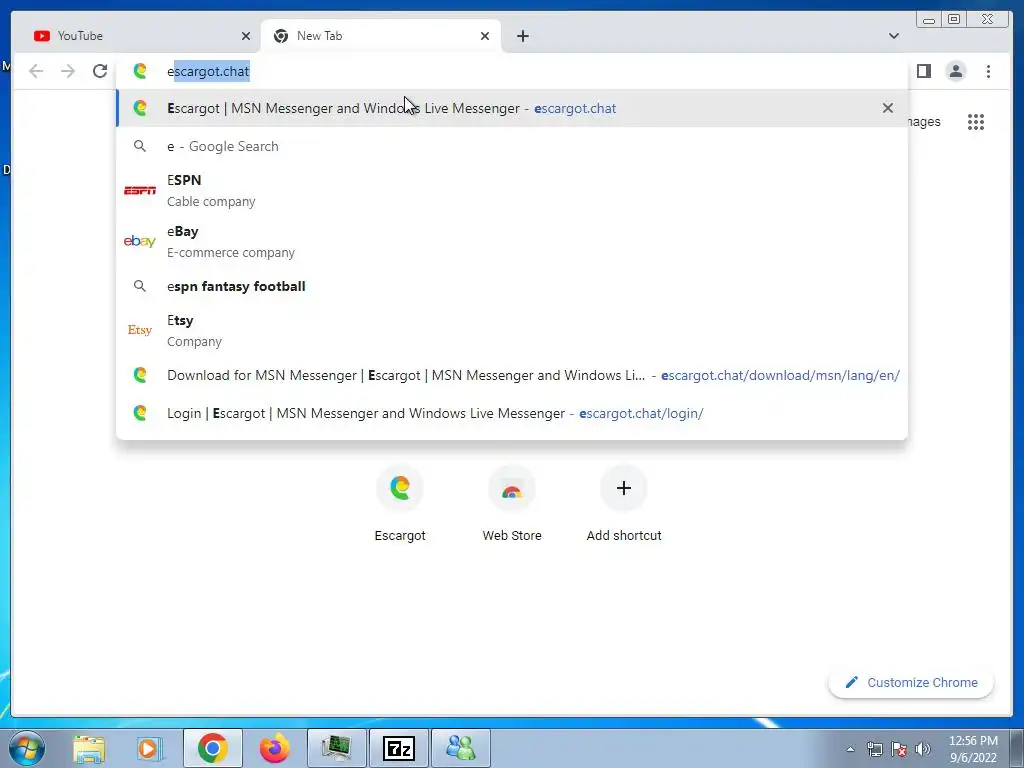This screenshot has width=1024, height=768.
Task: Open the Escargot shortcut tile
Action: coord(400,504)
